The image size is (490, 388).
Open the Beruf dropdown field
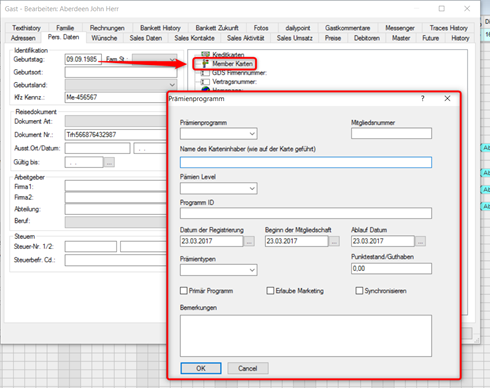tap(116, 222)
